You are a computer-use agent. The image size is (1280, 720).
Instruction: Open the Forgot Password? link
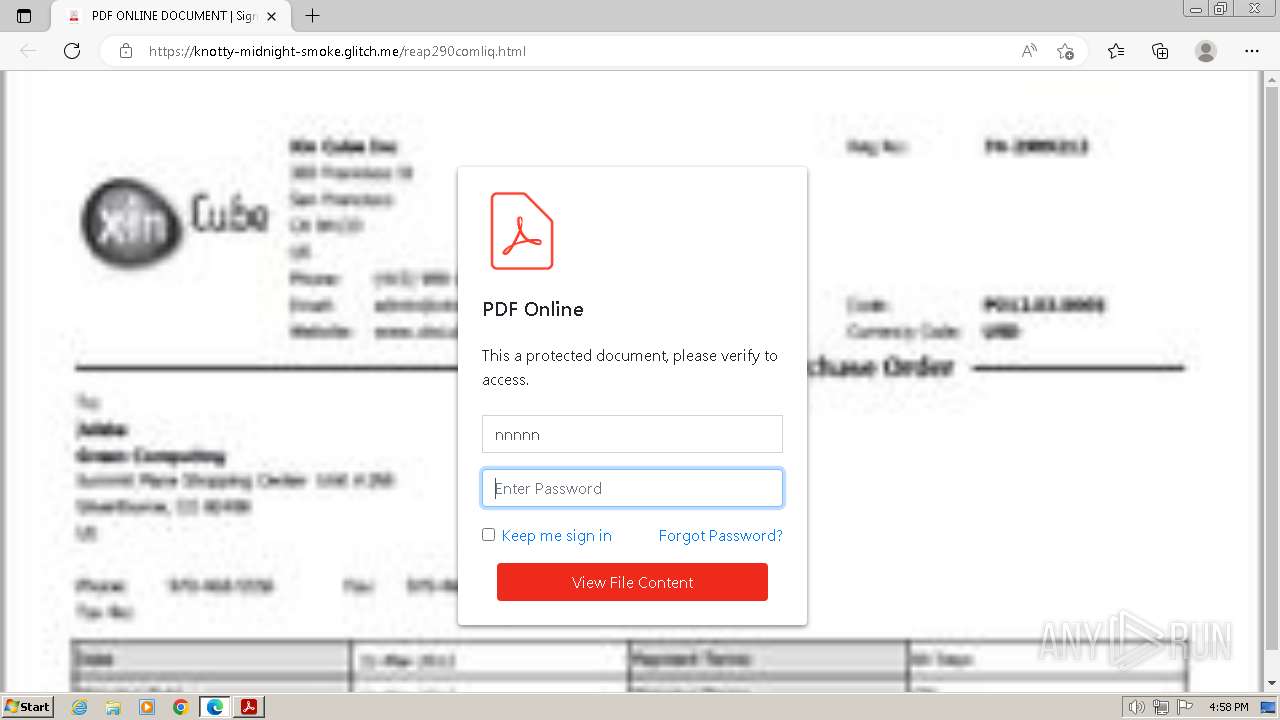(720, 536)
